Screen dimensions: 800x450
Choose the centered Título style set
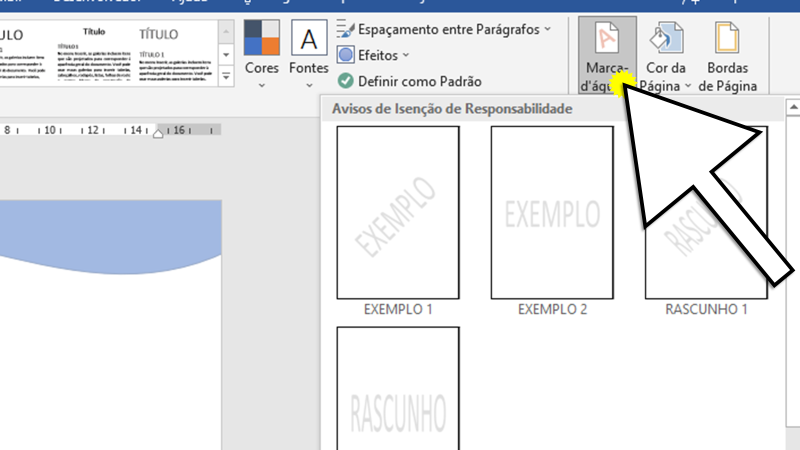point(94,54)
